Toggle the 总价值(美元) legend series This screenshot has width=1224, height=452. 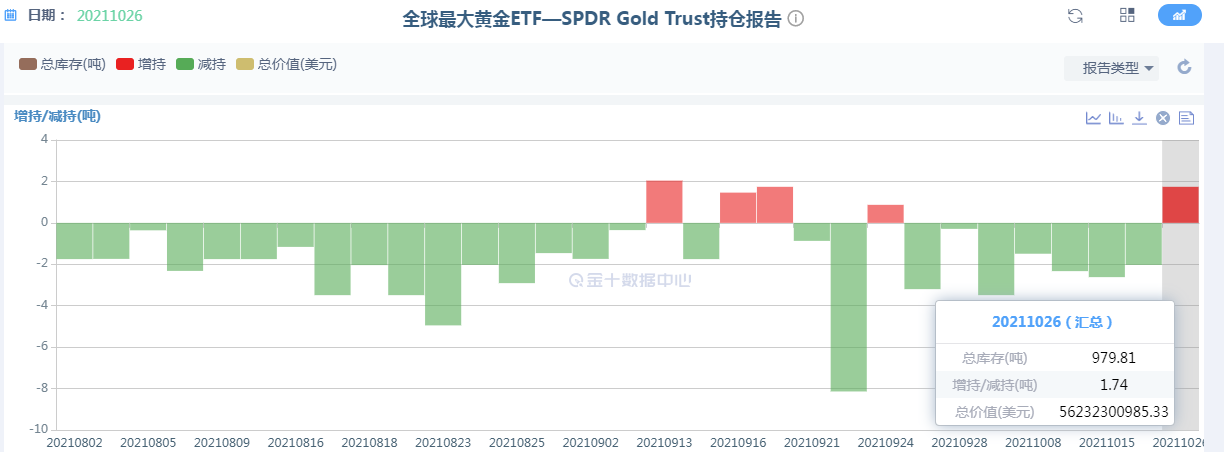point(286,64)
